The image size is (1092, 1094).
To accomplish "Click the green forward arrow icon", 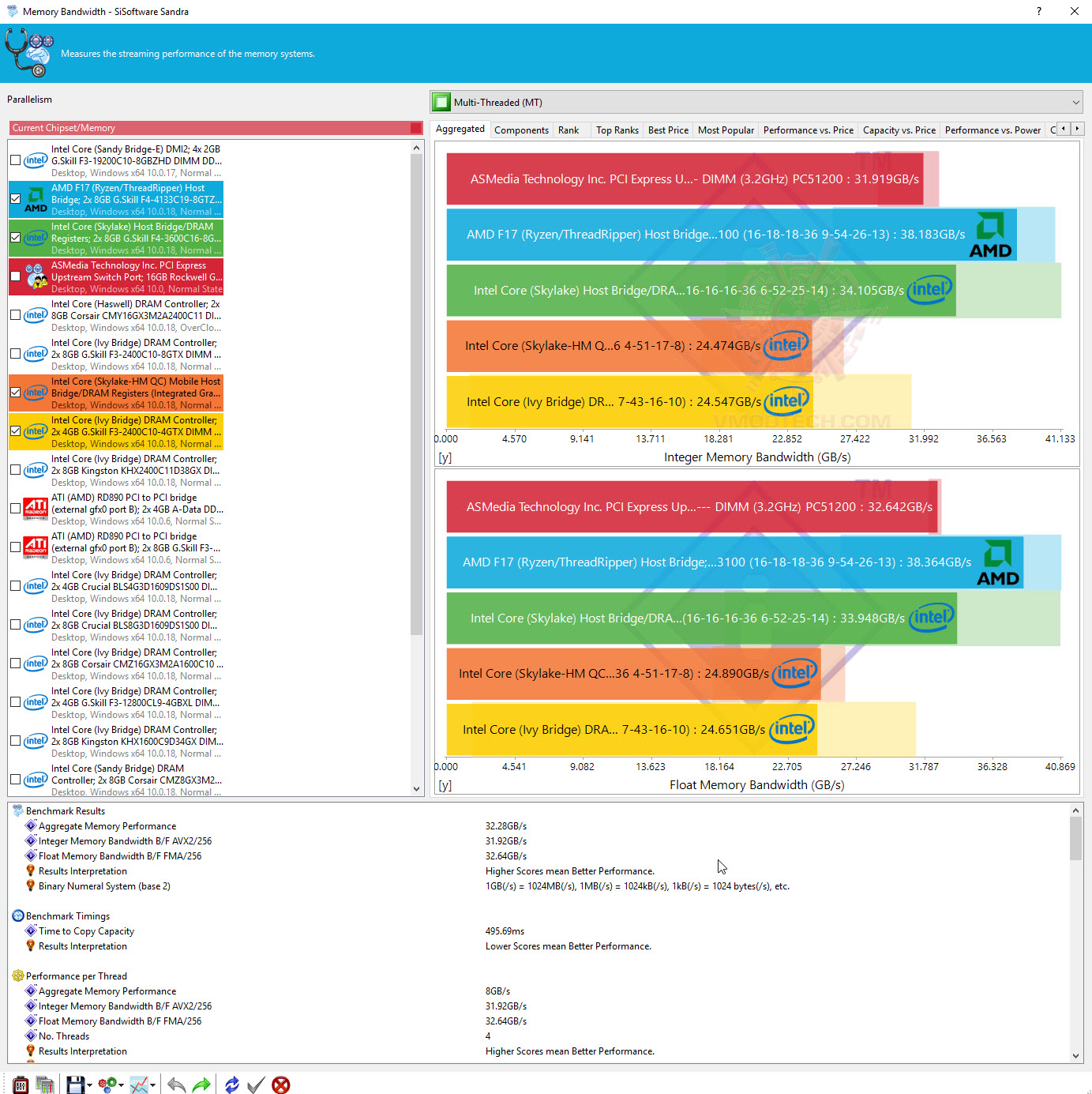I will [201, 1085].
